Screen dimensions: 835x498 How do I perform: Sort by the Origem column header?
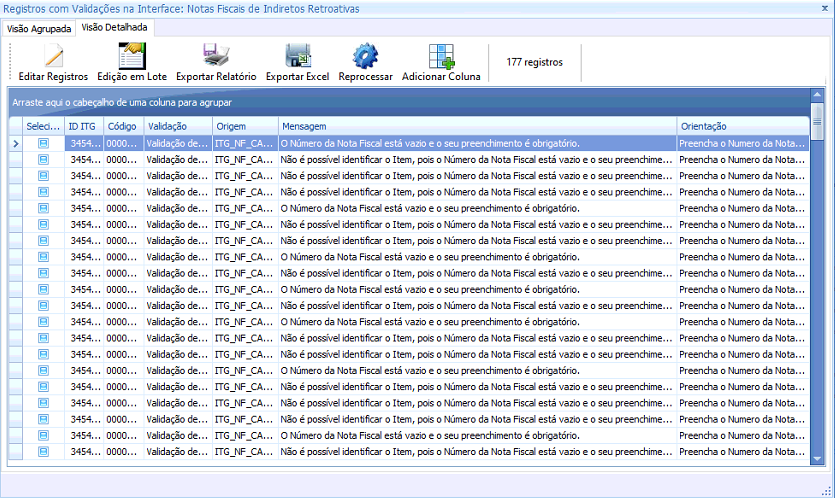pyautogui.click(x=244, y=127)
